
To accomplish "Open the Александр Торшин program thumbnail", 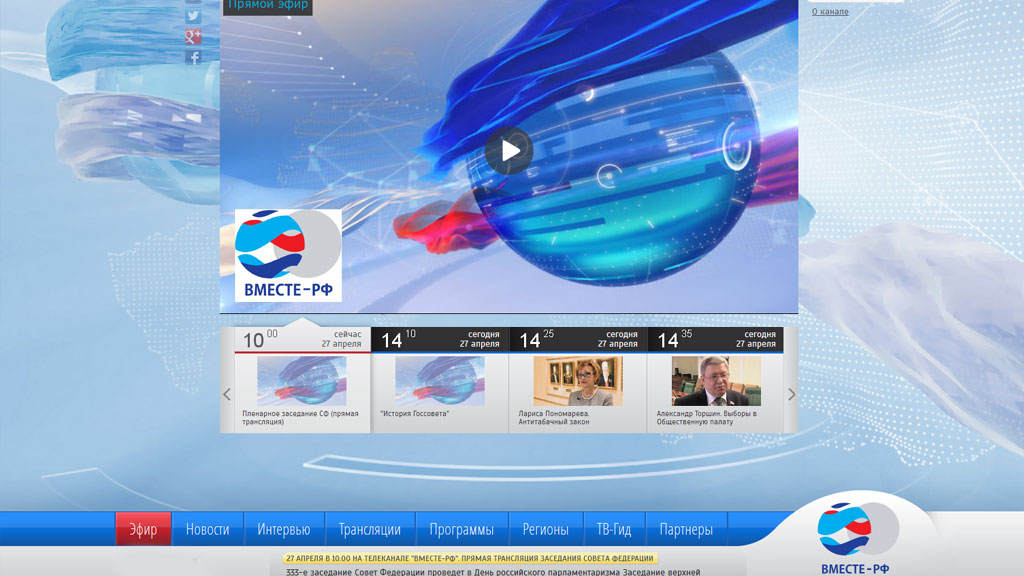I will pos(716,381).
